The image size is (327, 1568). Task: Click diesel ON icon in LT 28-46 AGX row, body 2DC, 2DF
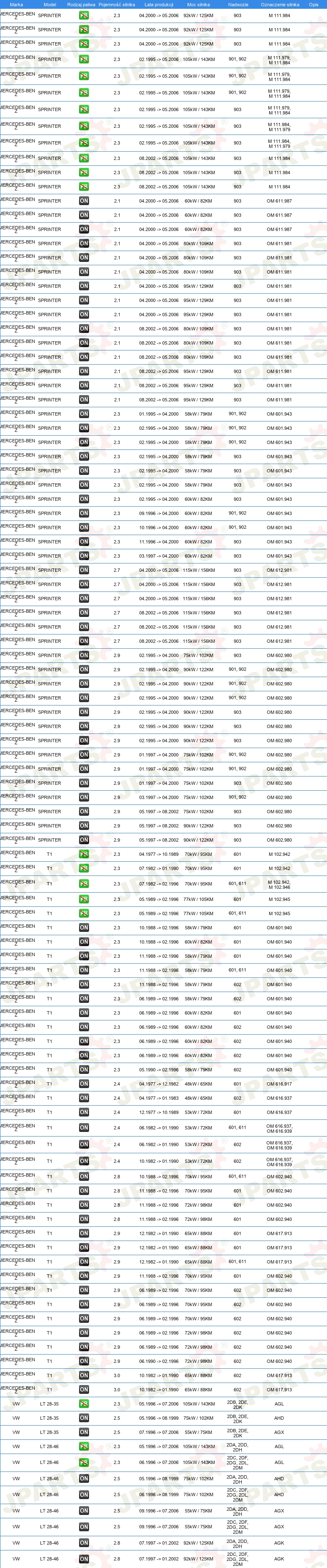84,1527
